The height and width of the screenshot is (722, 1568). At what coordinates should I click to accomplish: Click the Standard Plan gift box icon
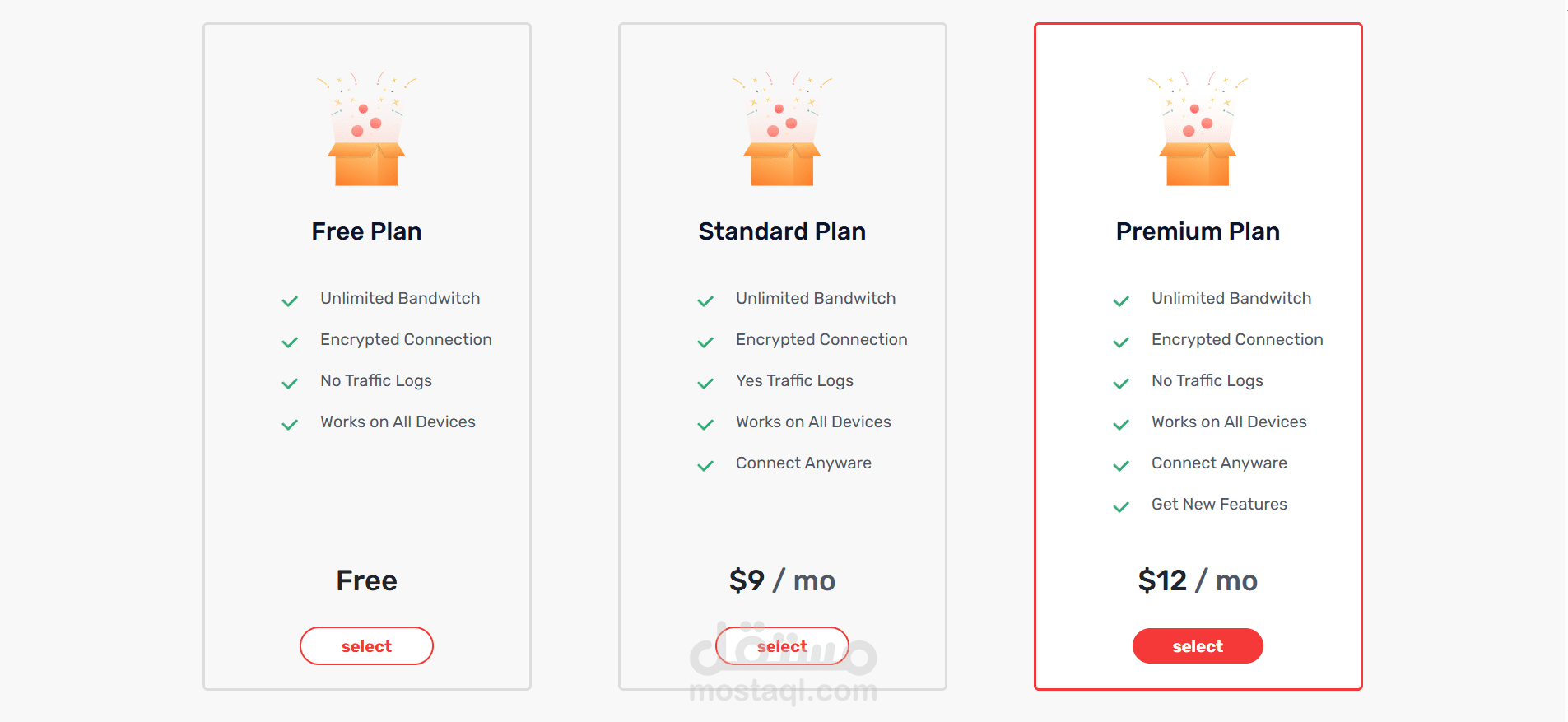click(x=782, y=128)
